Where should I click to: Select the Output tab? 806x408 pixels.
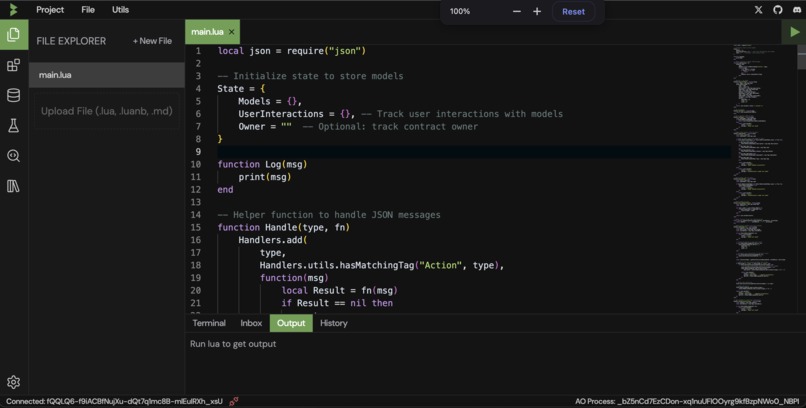[x=291, y=323]
